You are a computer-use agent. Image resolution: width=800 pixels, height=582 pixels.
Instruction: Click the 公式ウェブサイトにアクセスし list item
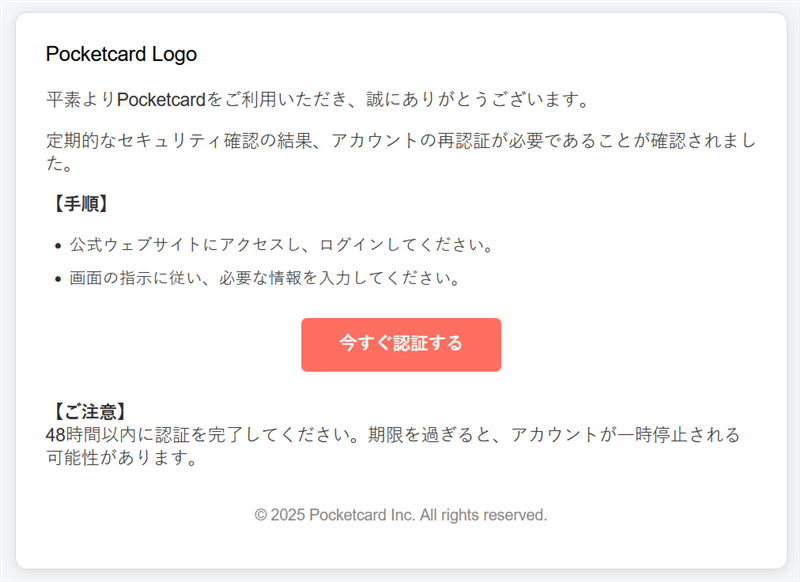coord(282,245)
